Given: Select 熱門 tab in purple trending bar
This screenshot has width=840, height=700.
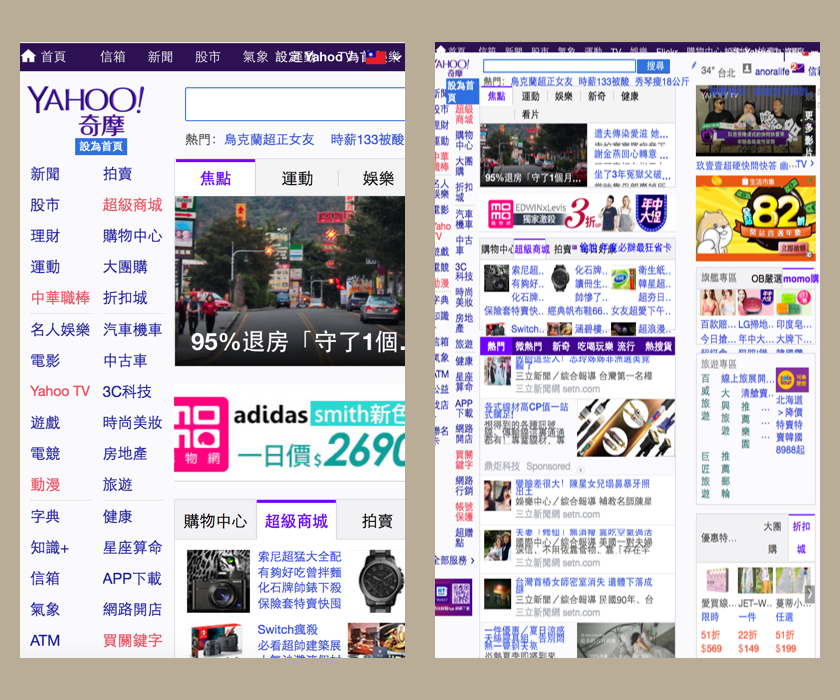Looking at the screenshot, I should [x=496, y=347].
